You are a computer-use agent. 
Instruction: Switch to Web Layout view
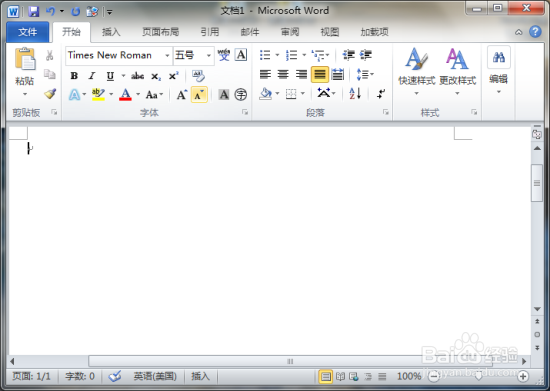point(354,377)
